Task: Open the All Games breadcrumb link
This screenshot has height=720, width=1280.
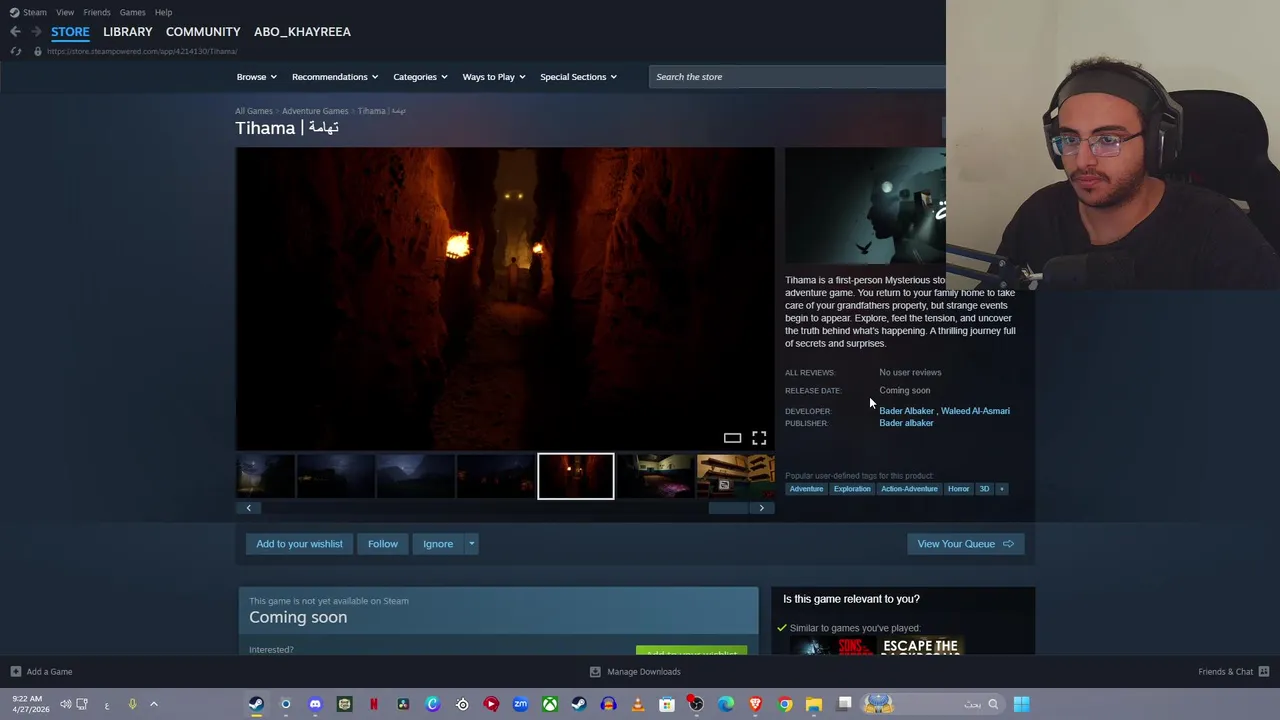Action: click(254, 111)
